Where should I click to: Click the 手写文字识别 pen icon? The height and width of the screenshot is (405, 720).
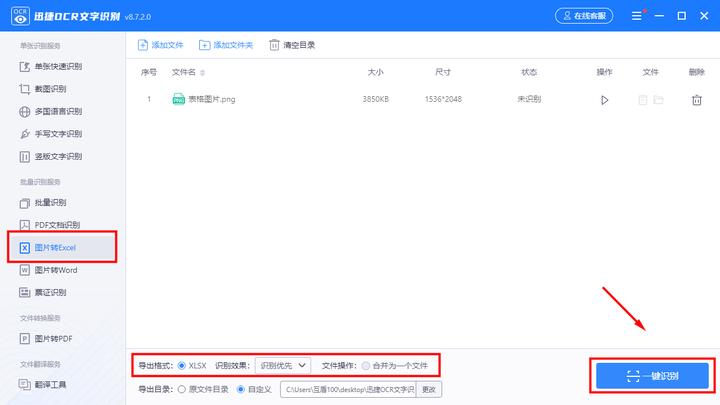pyautogui.click(x=25, y=134)
